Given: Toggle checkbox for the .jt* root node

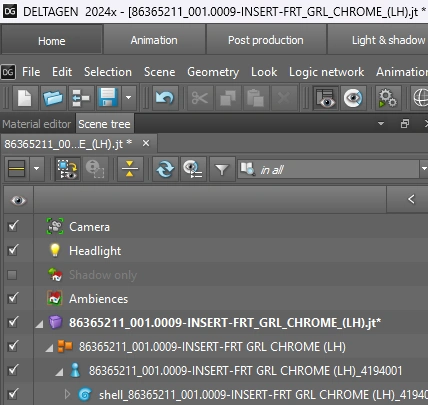Looking at the screenshot, I should click(x=13, y=322).
